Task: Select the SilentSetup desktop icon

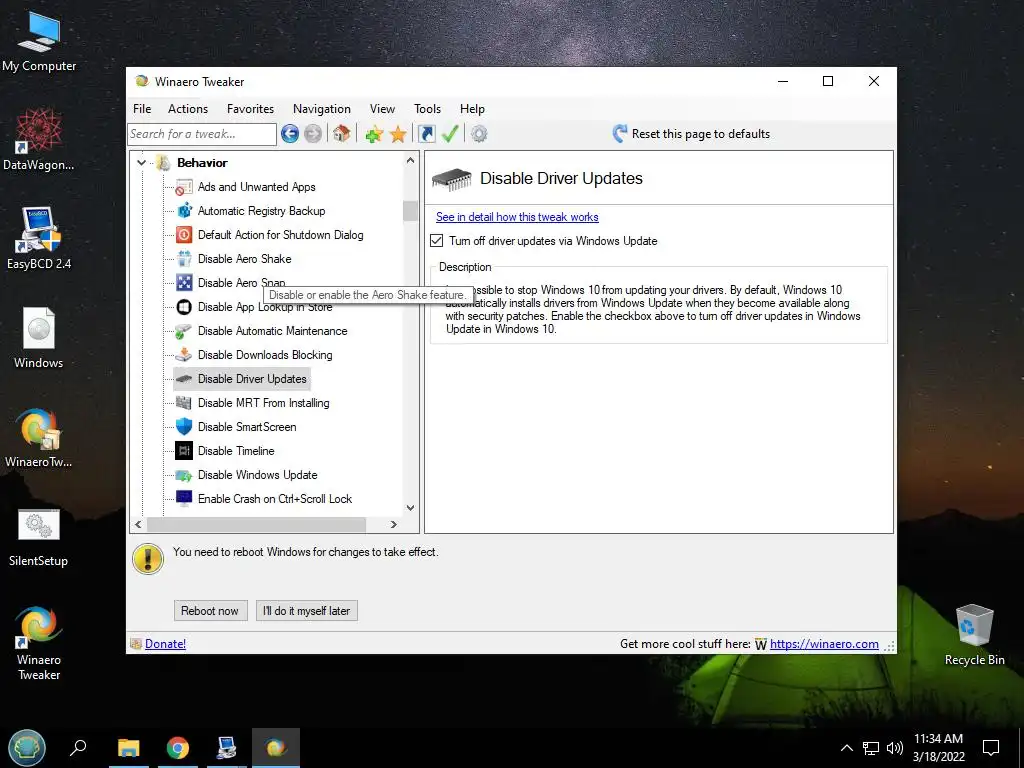Action: pos(39,537)
